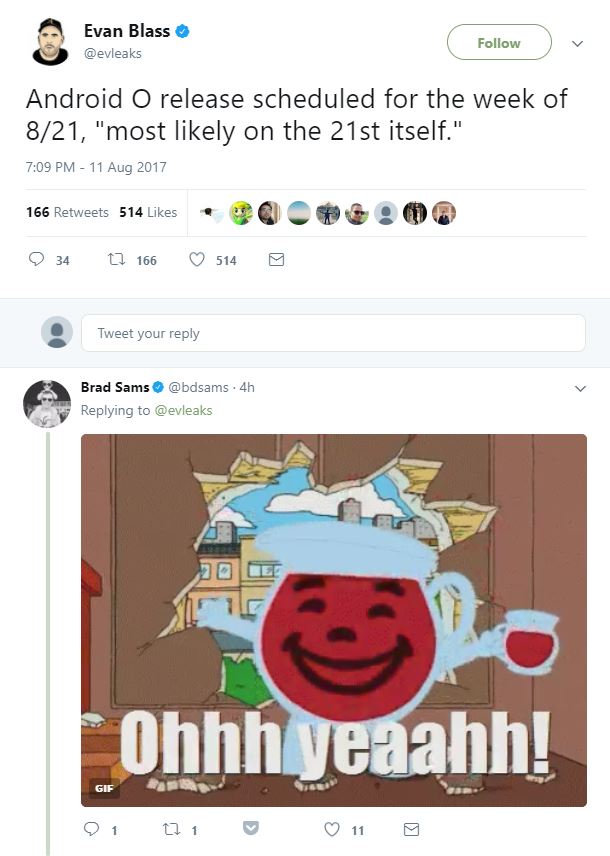Open the @evleaks mention link in reply
The image size is (610, 856).
(x=183, y=410)
